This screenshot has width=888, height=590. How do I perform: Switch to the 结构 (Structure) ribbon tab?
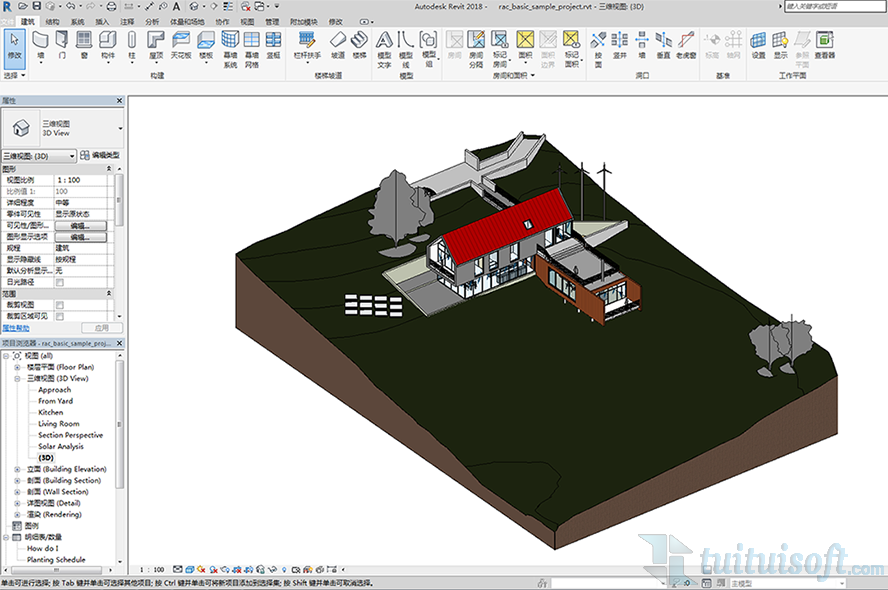pyautogui.click(x=52, y=20)
